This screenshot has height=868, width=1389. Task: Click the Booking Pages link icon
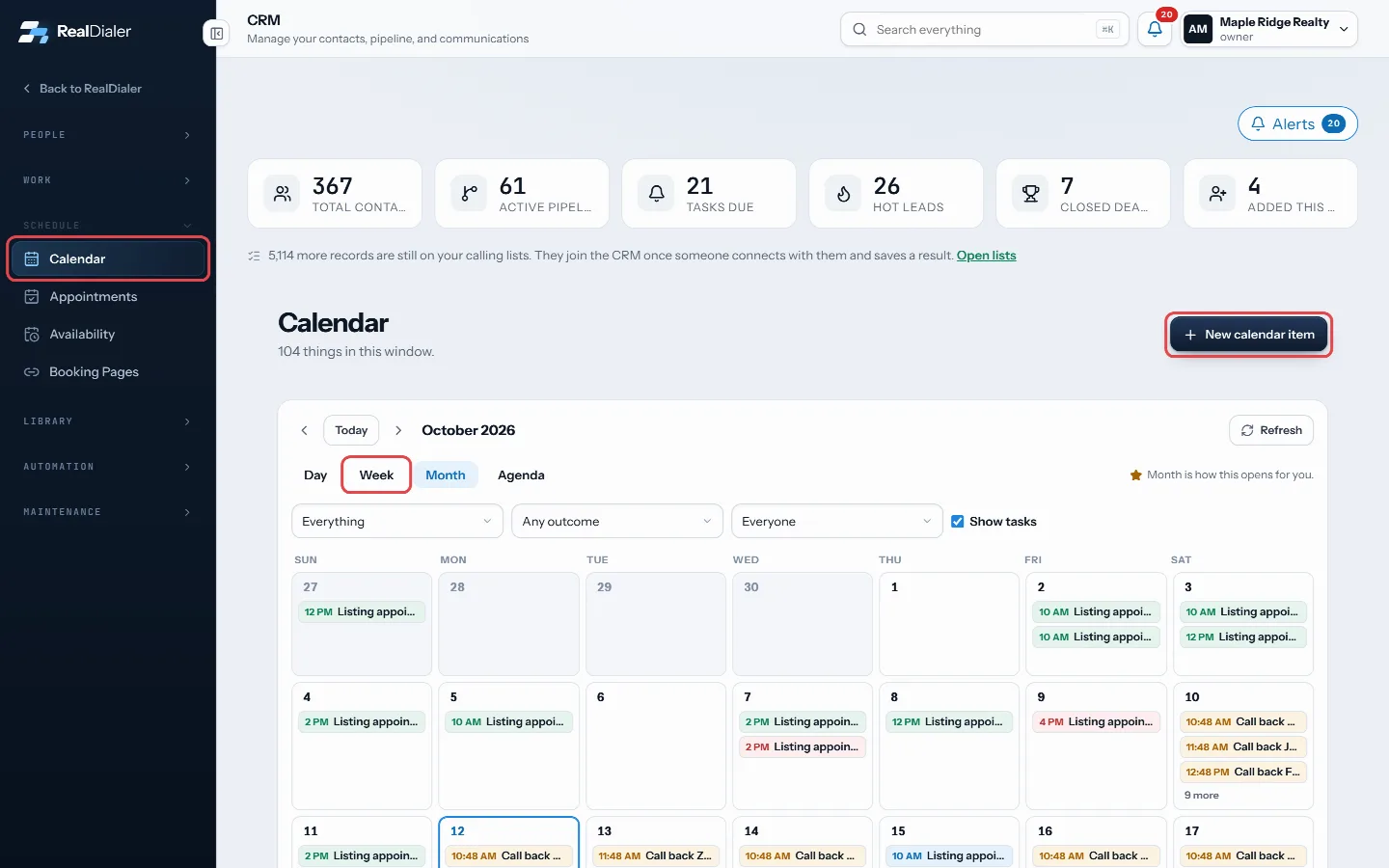pos(32,371)
